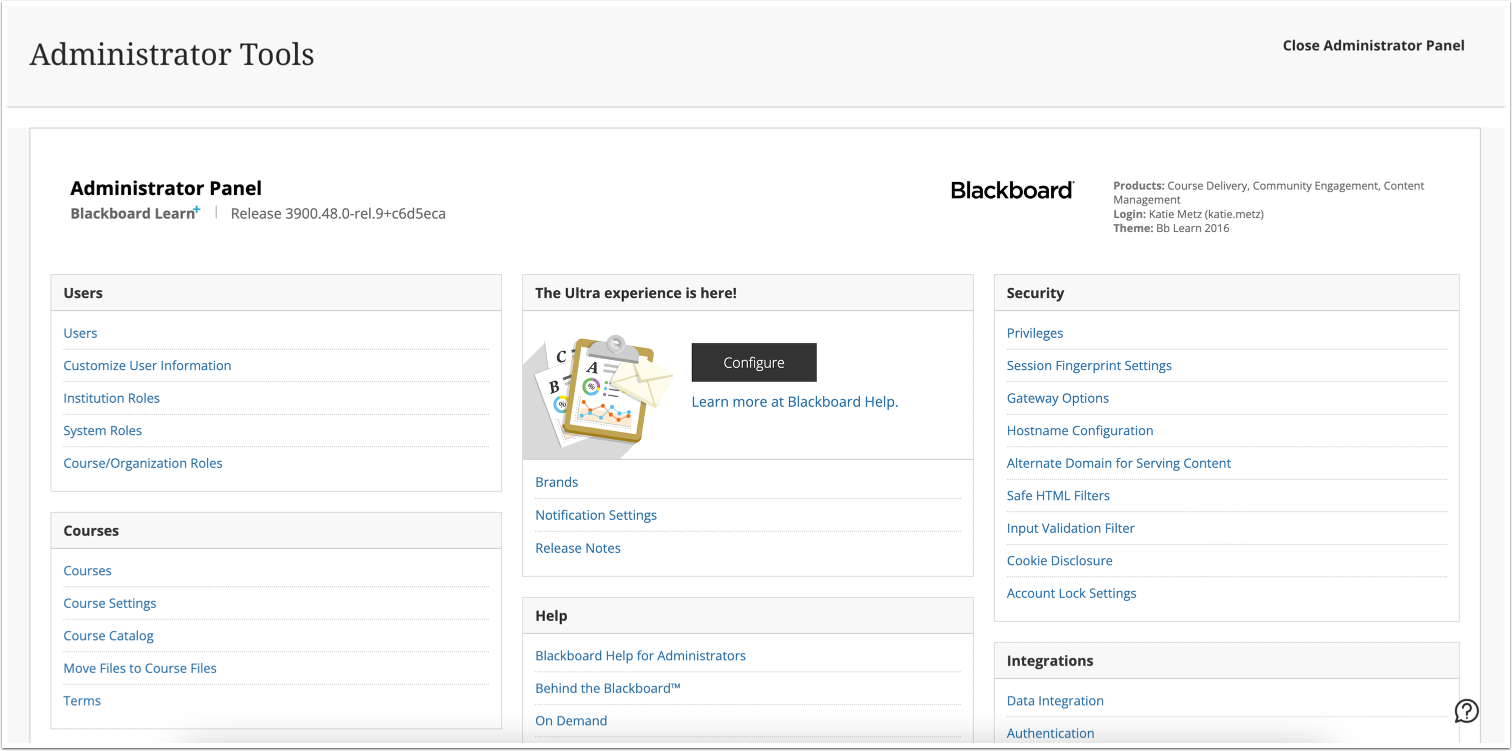Click the Configure button for Ultra
The image size is (1512, 751).
click(x=753, y=362)
